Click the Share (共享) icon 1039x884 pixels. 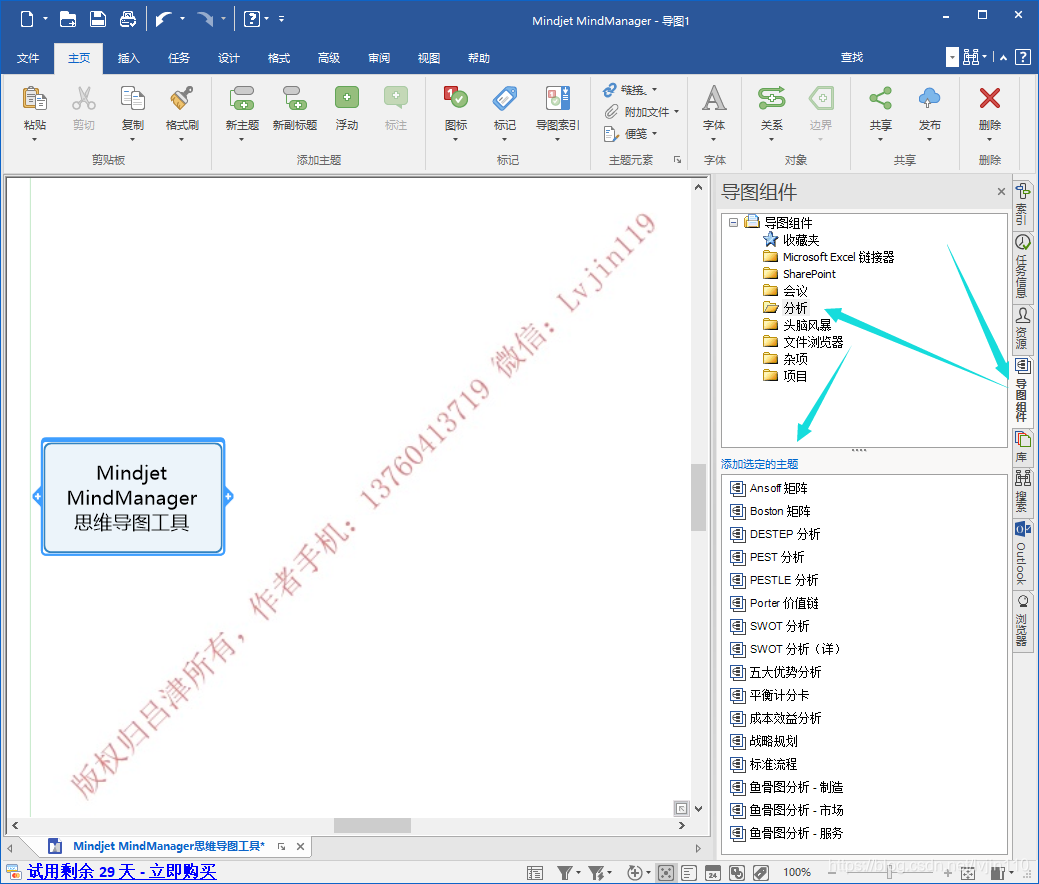click(x=881, y=98)
